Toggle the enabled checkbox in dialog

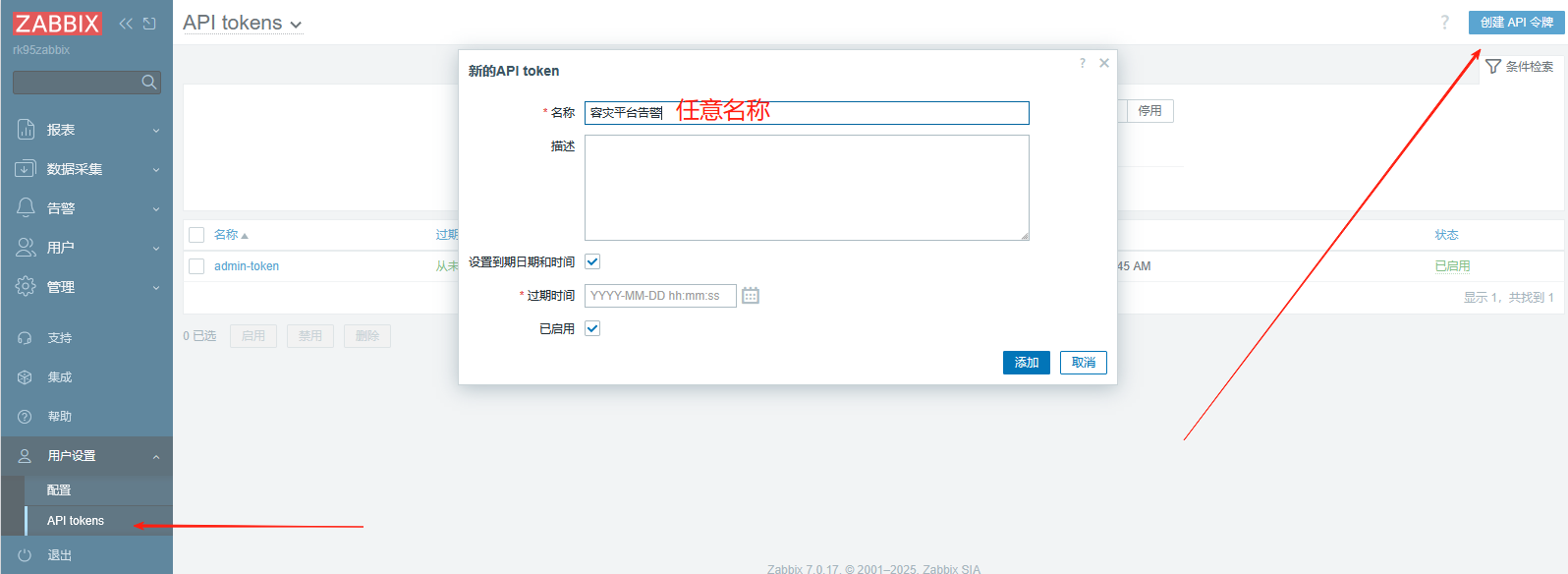[592, 328]
